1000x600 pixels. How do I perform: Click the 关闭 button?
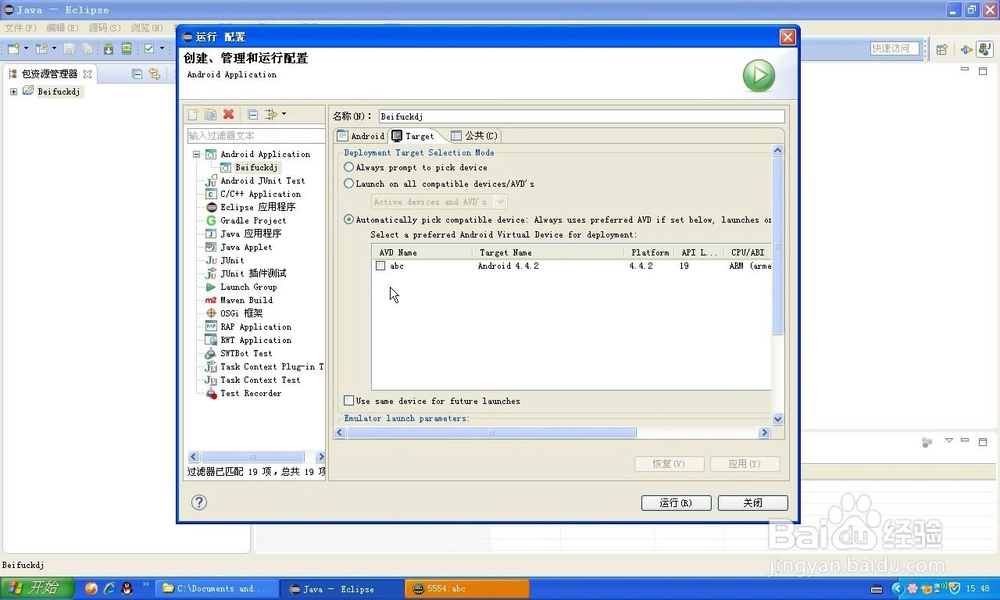[753, 502]
